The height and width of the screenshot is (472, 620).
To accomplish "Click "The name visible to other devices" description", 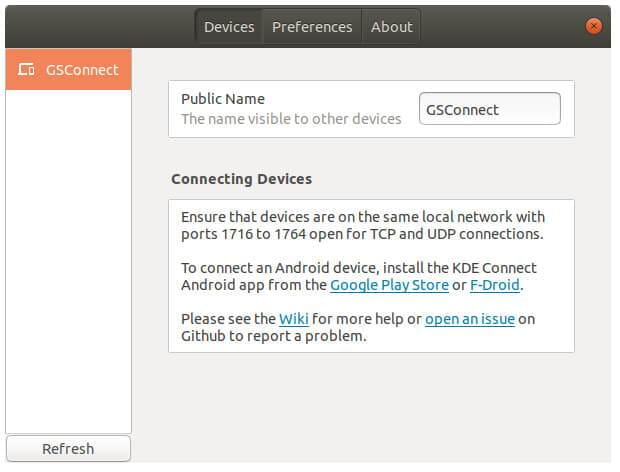I will (291, 119).
